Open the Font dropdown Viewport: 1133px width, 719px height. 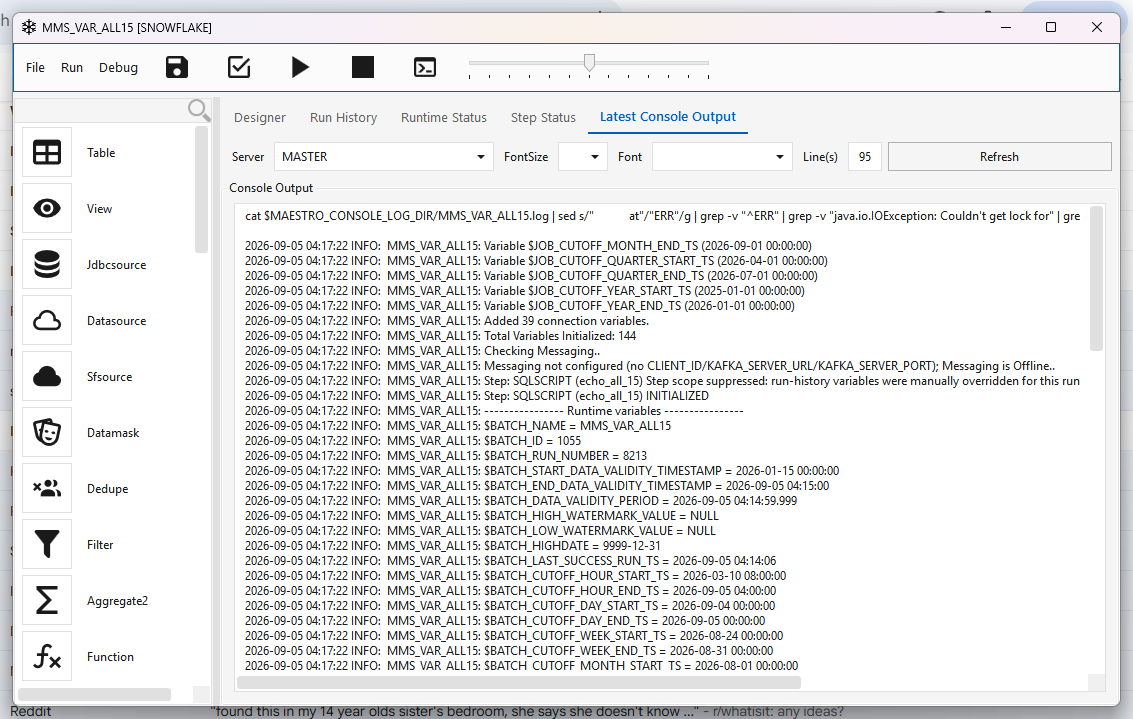click(722, 157)
